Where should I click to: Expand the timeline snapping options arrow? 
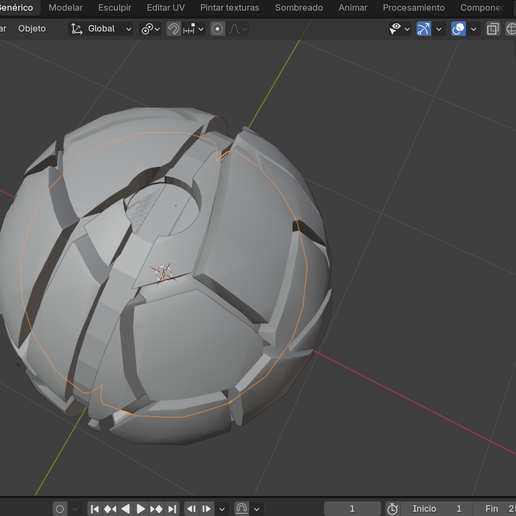[x=257, y=509]
